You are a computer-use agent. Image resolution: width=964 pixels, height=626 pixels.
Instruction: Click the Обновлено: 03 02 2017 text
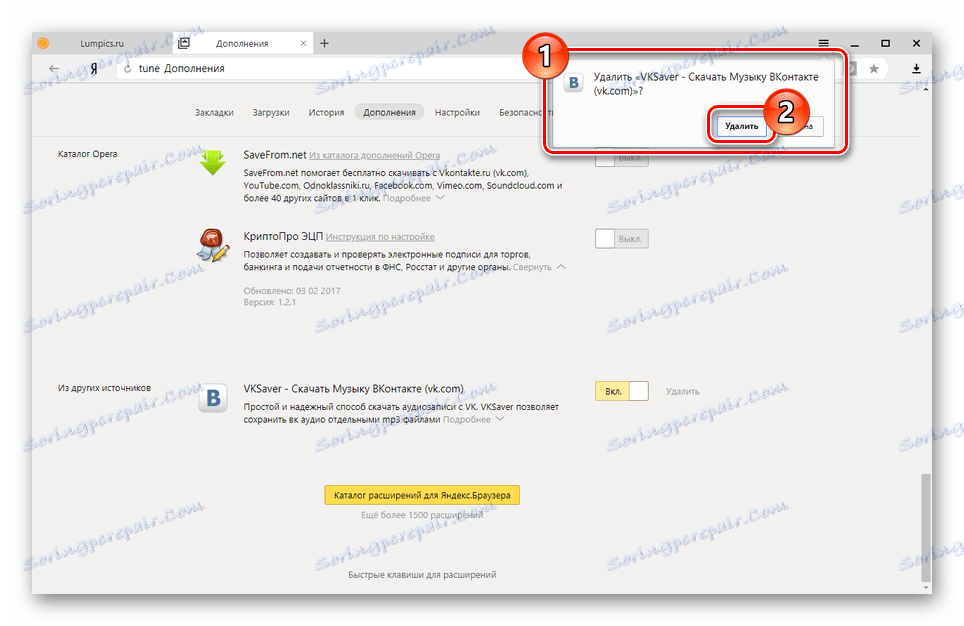click(x=292, y=291)
